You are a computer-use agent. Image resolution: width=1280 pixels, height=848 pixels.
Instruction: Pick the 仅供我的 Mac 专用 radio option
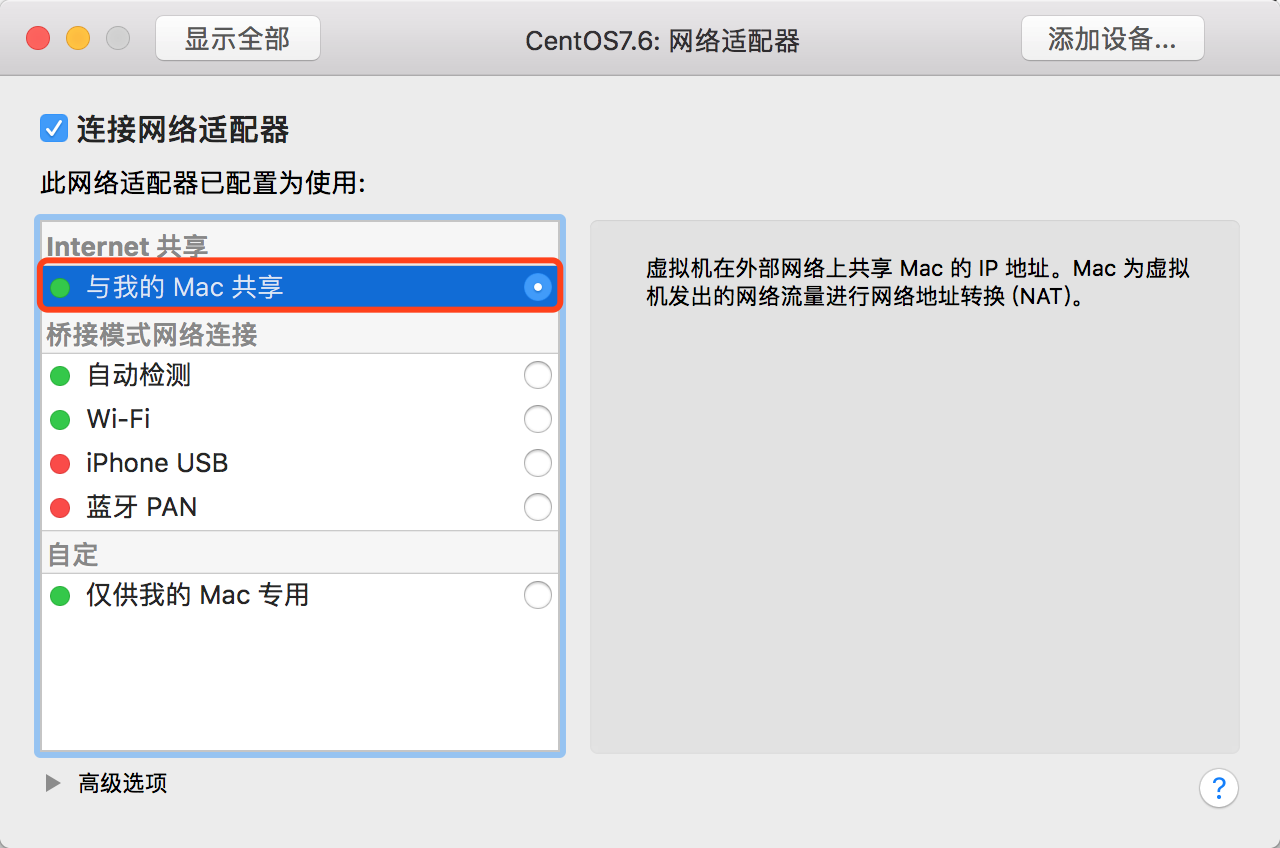point(538,596)
